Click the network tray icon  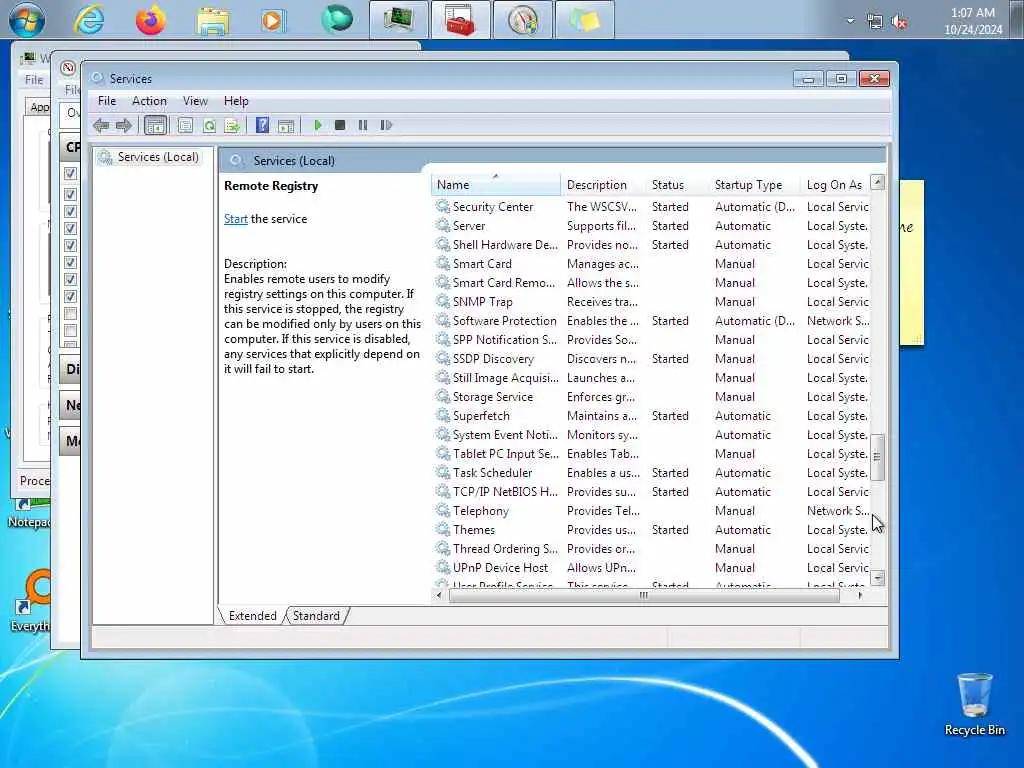tap(874, 22)
